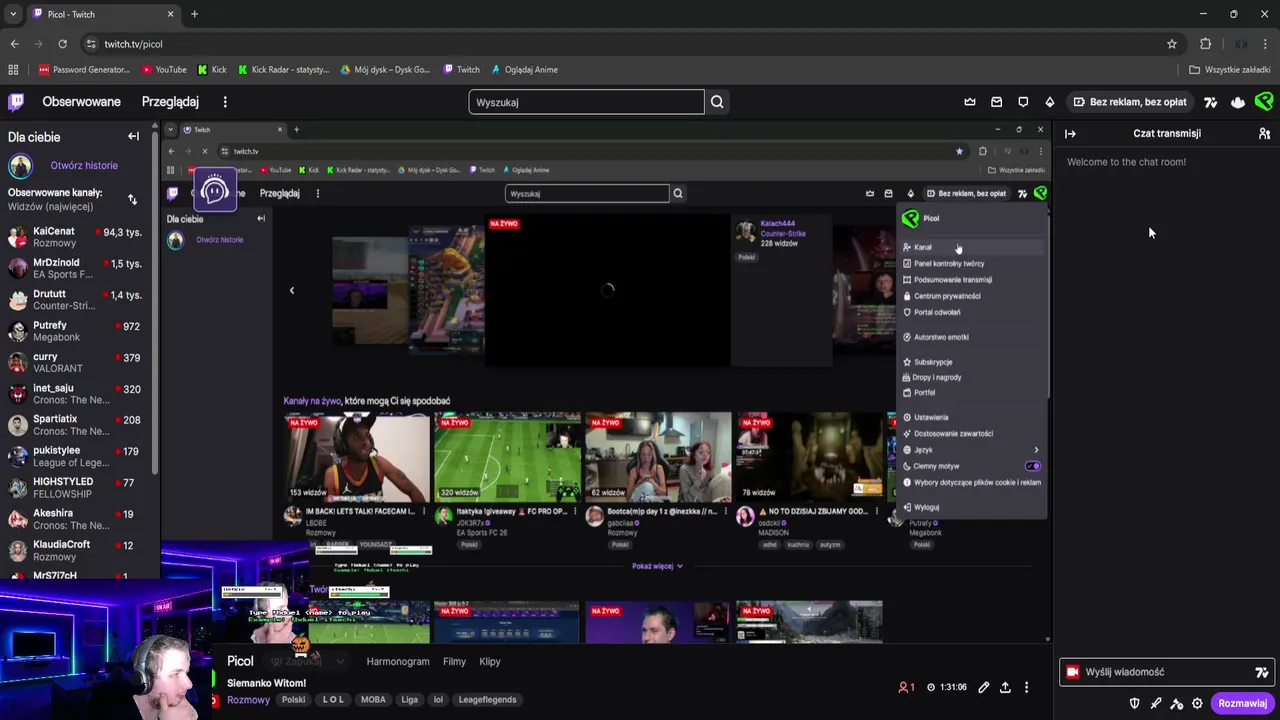This screenshot has width=1280, height=720.
Task: Click the pencil edit stream info icon
Action: 984,687
